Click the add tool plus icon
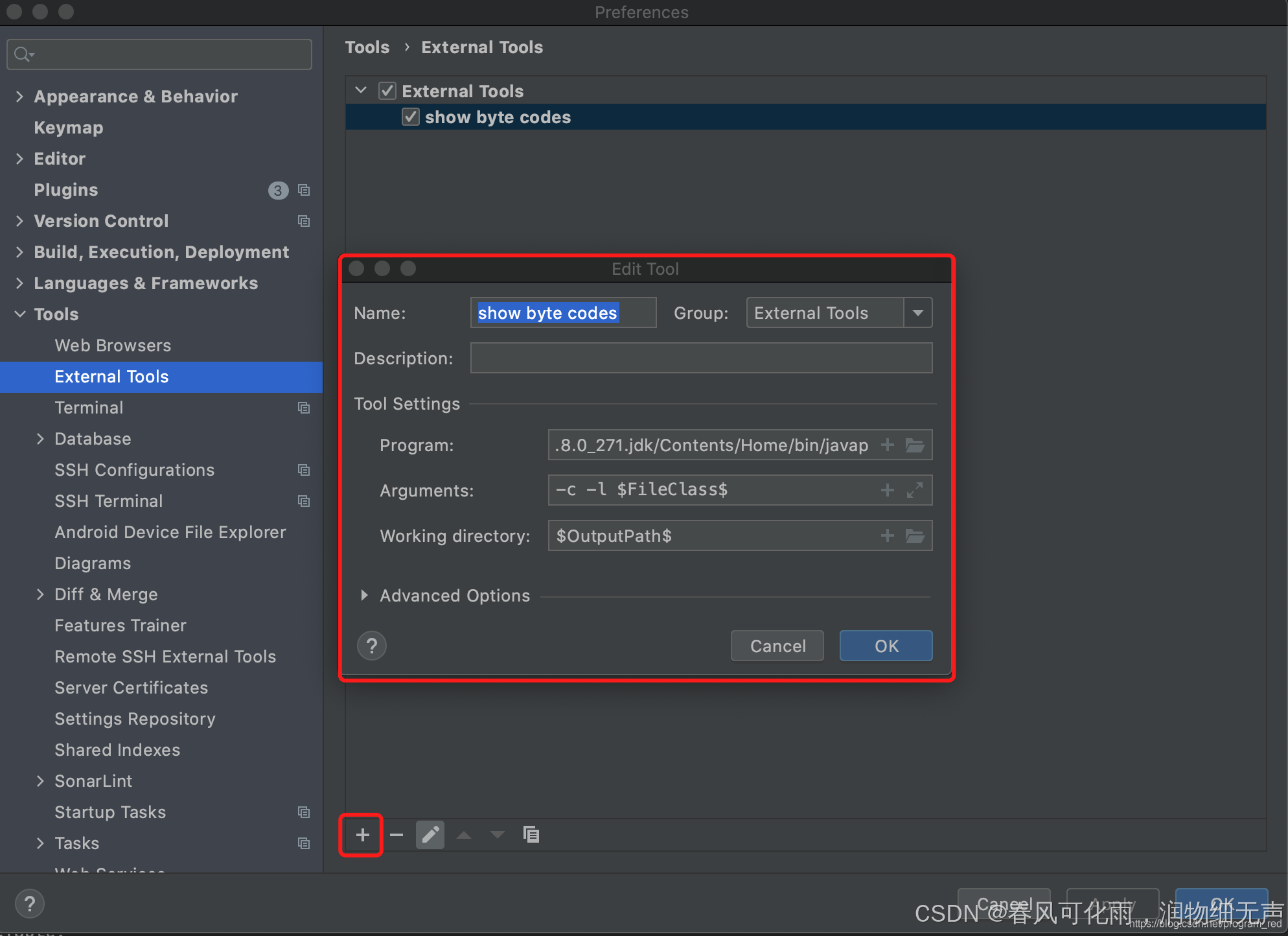The height and width of the screenshot is (936, 1288). click(x=362, y=835)
